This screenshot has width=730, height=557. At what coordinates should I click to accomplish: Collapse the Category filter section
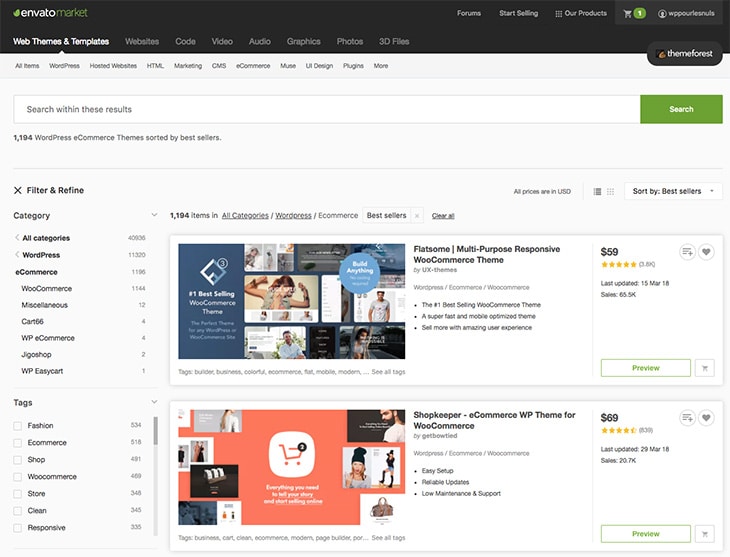(154, 215)
